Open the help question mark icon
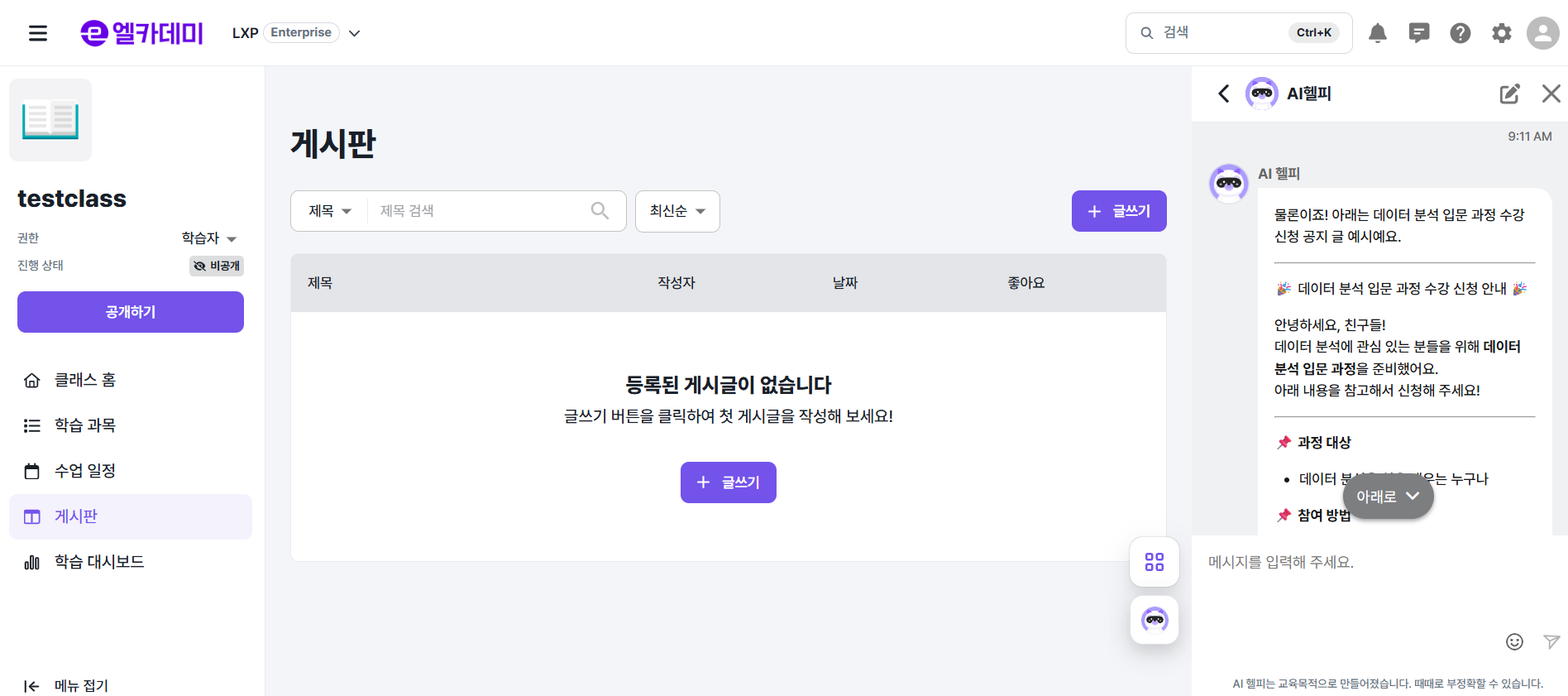Image resolution: width=1568 pixels, height=696 pixels. coord(1460,33)
